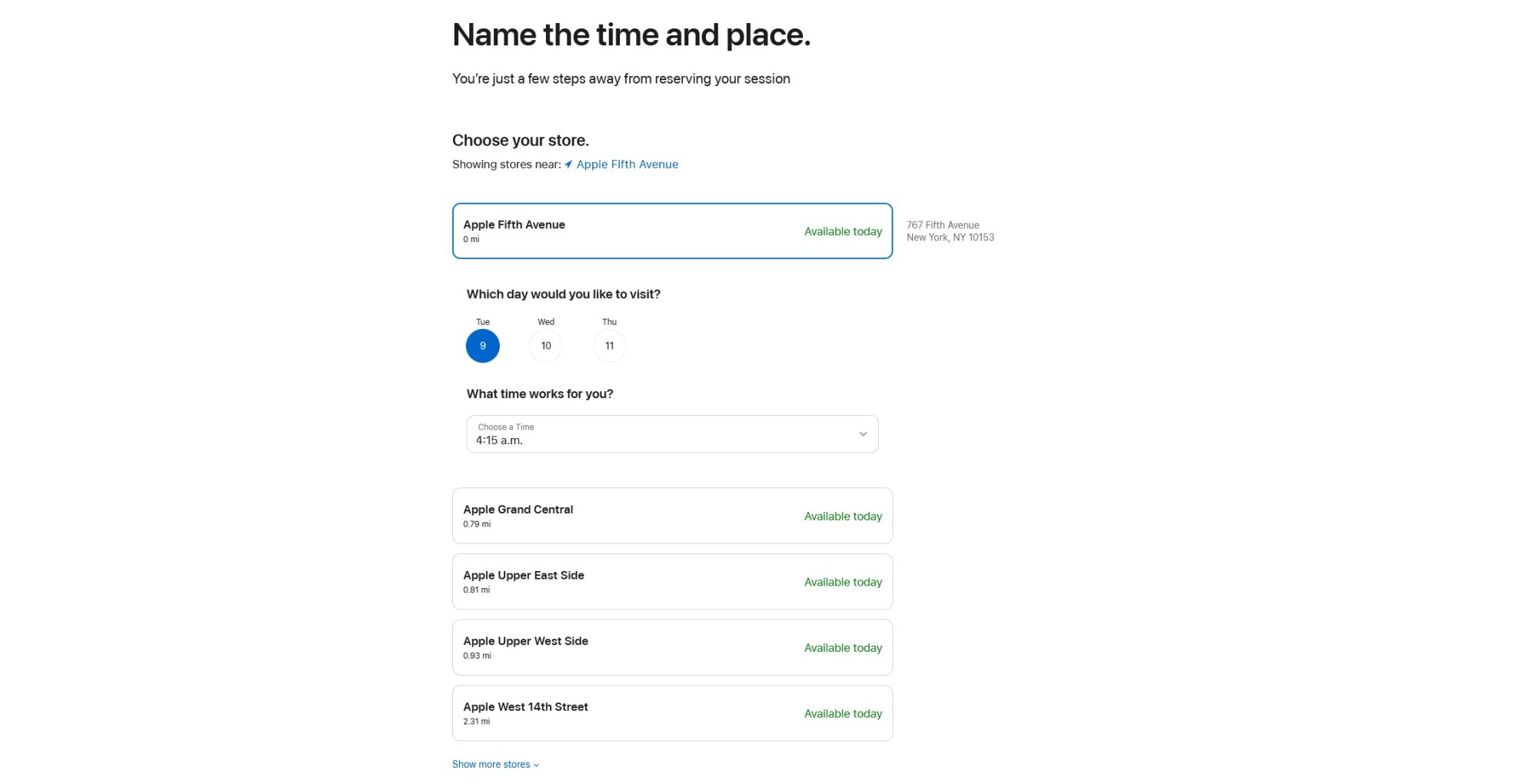This screenshot has height=784, width=1538.
Task: Click Available today on Apple Grand Central
Action: pos(843,517)
